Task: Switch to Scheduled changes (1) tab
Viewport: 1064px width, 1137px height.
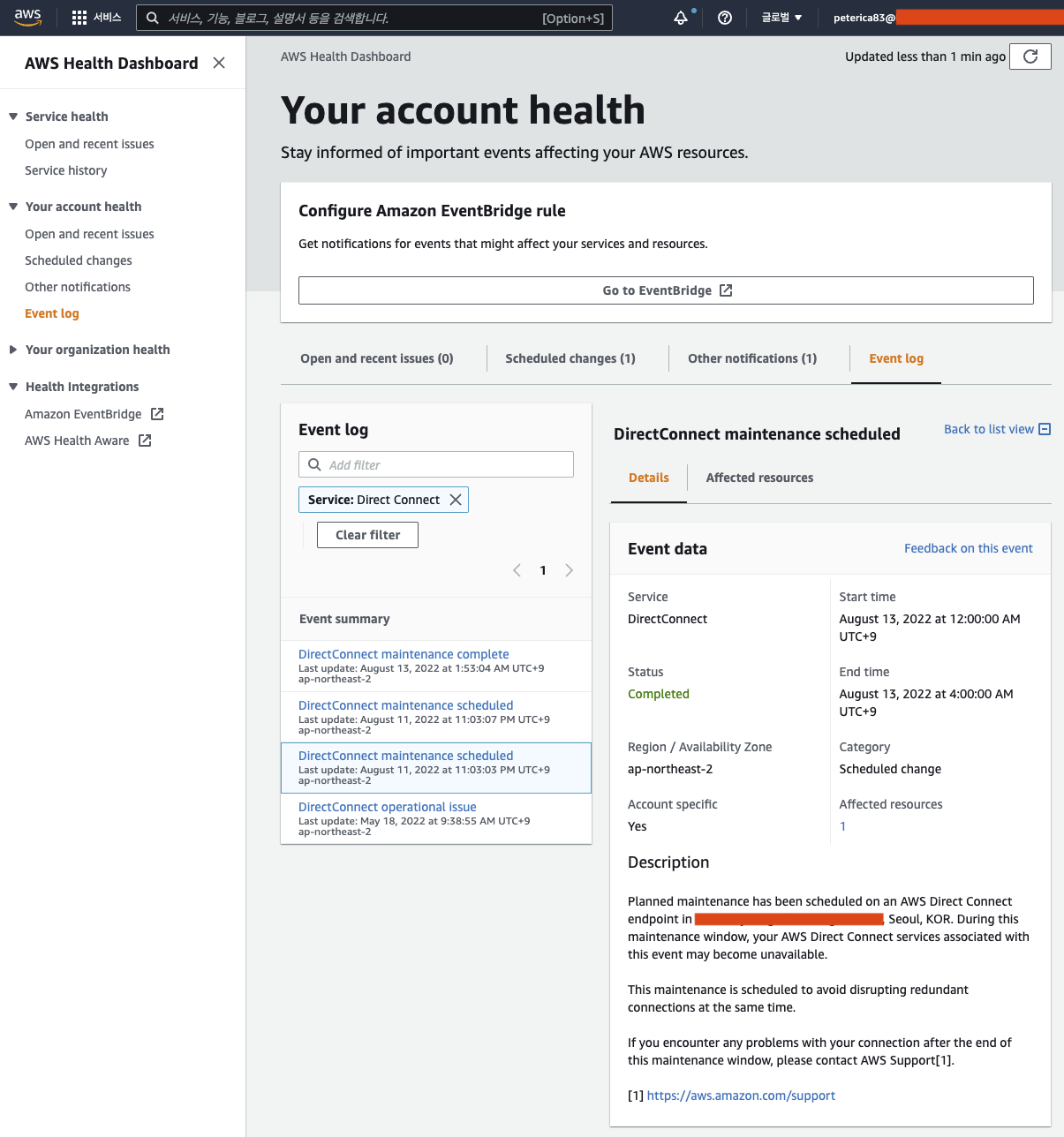Action: pos(570,358)
